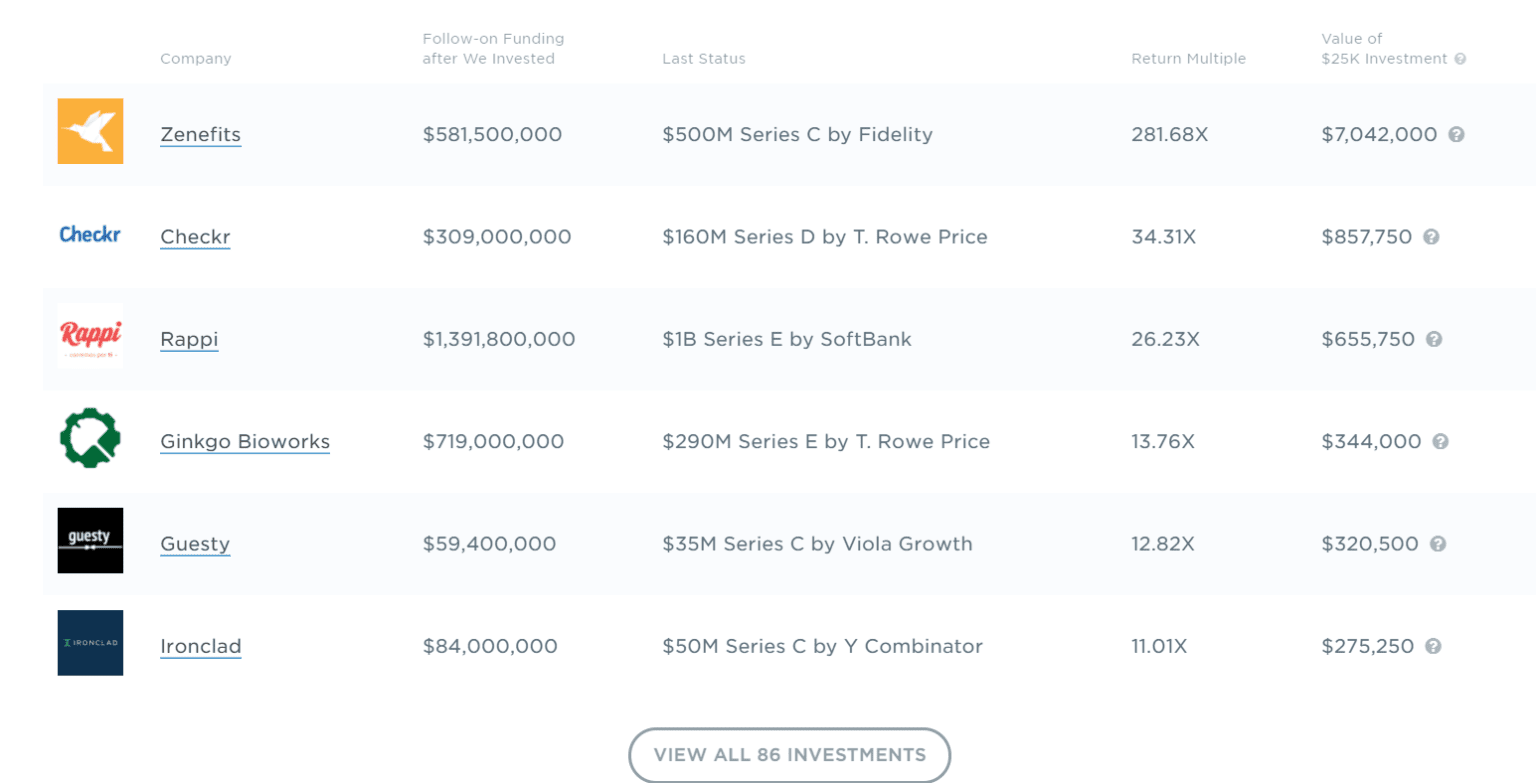Open the Guesty company link
Image resolution: width=1536 pixels, height=783 pixels.
coord(195,544)
